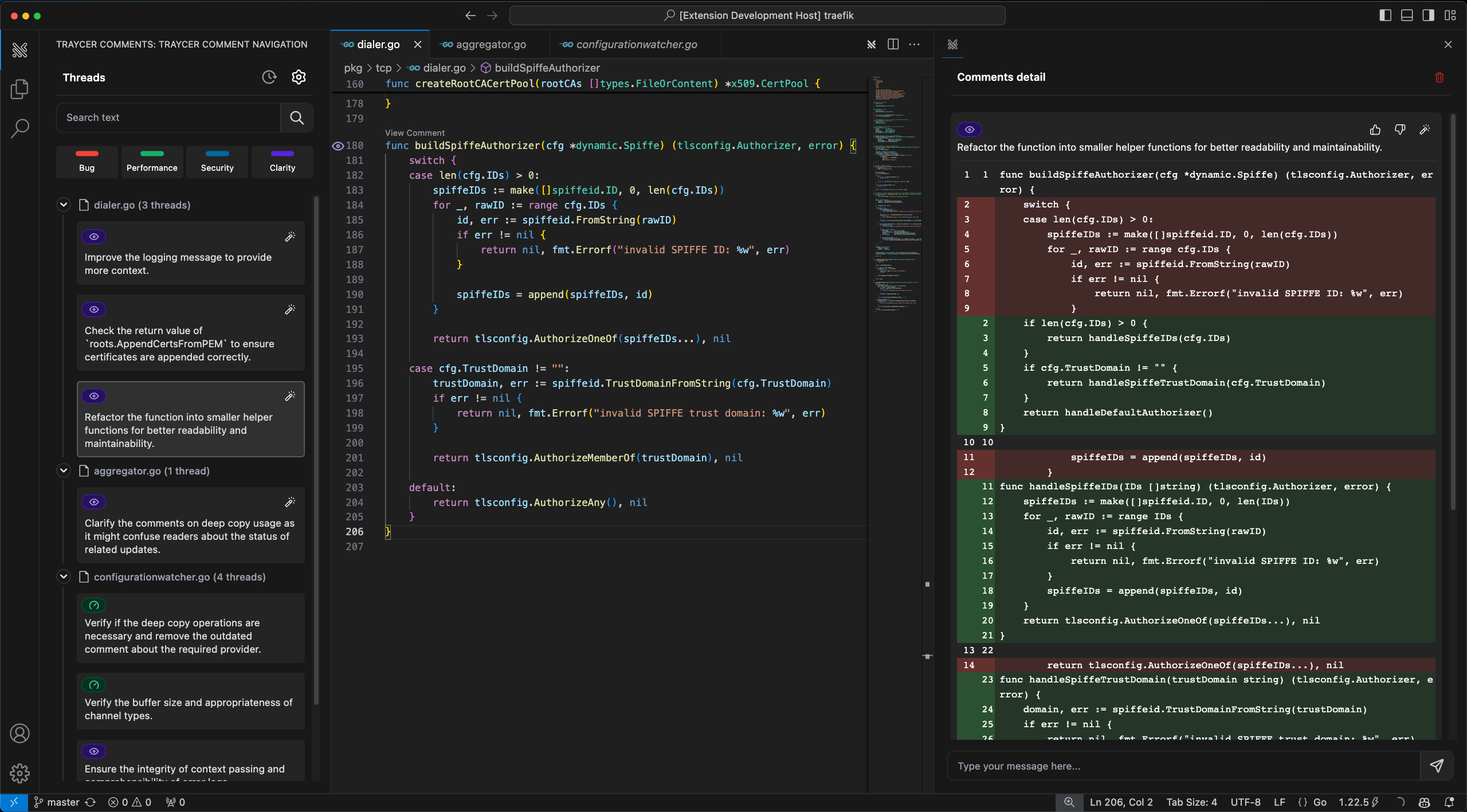Open the Accounts menu in activity bar
This screenshot has width=1467, height=812.
[20, 733]
